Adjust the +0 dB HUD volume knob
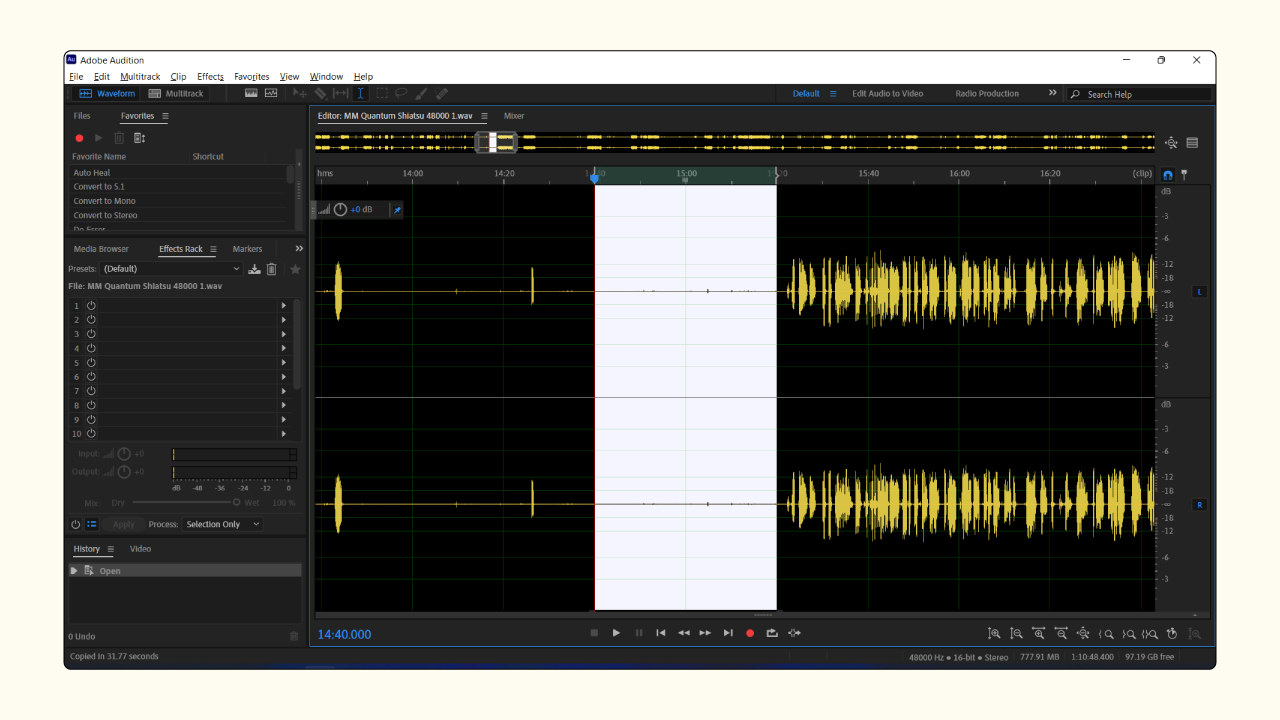Image resolution: width=1280 pixels, height=720 pixels. pyautogui.click(x=340, y=209)
